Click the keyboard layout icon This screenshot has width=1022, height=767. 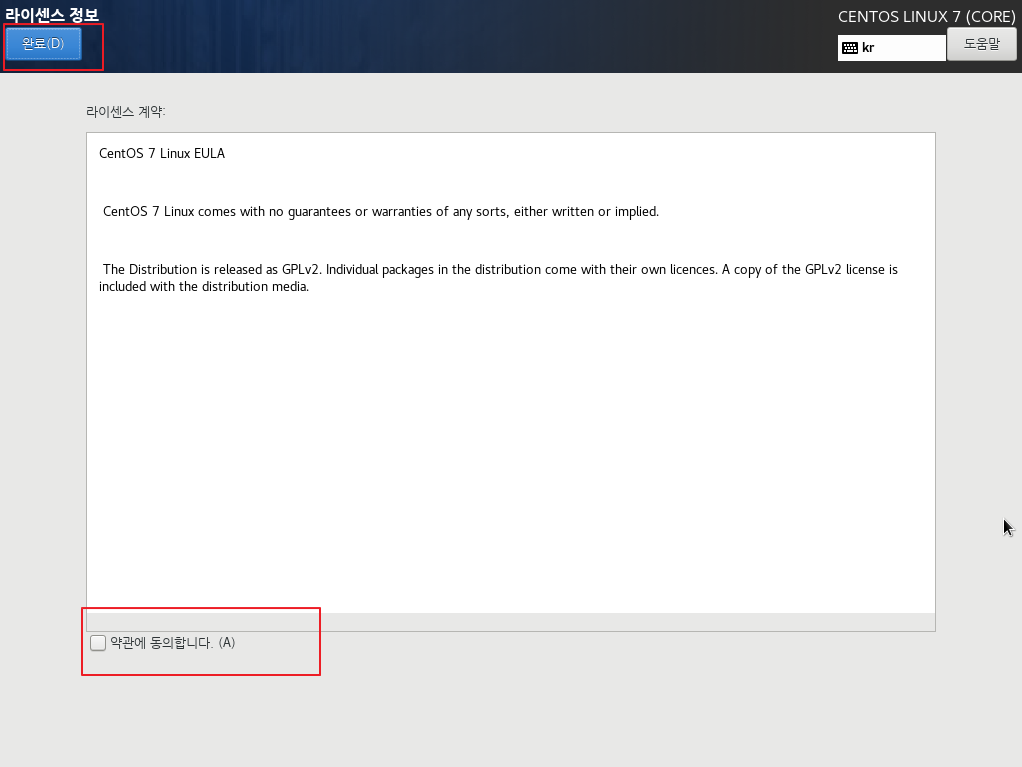[850, 48]
